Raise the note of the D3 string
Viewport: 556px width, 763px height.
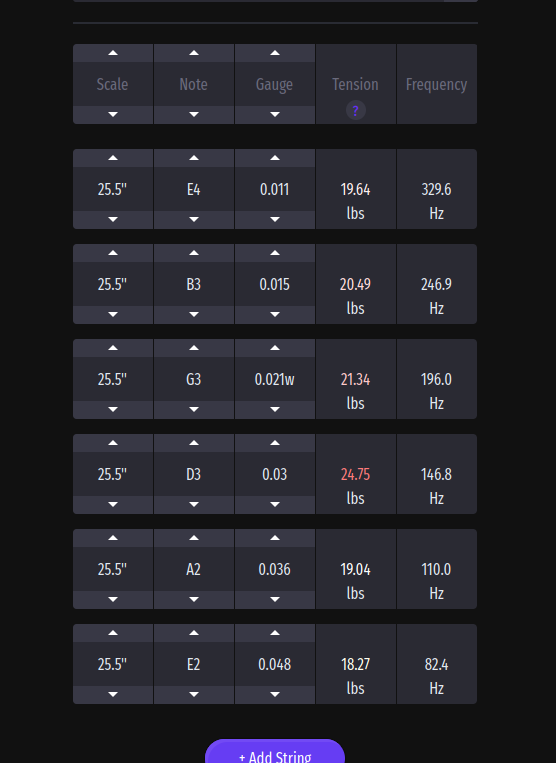[x=194, y=443]
